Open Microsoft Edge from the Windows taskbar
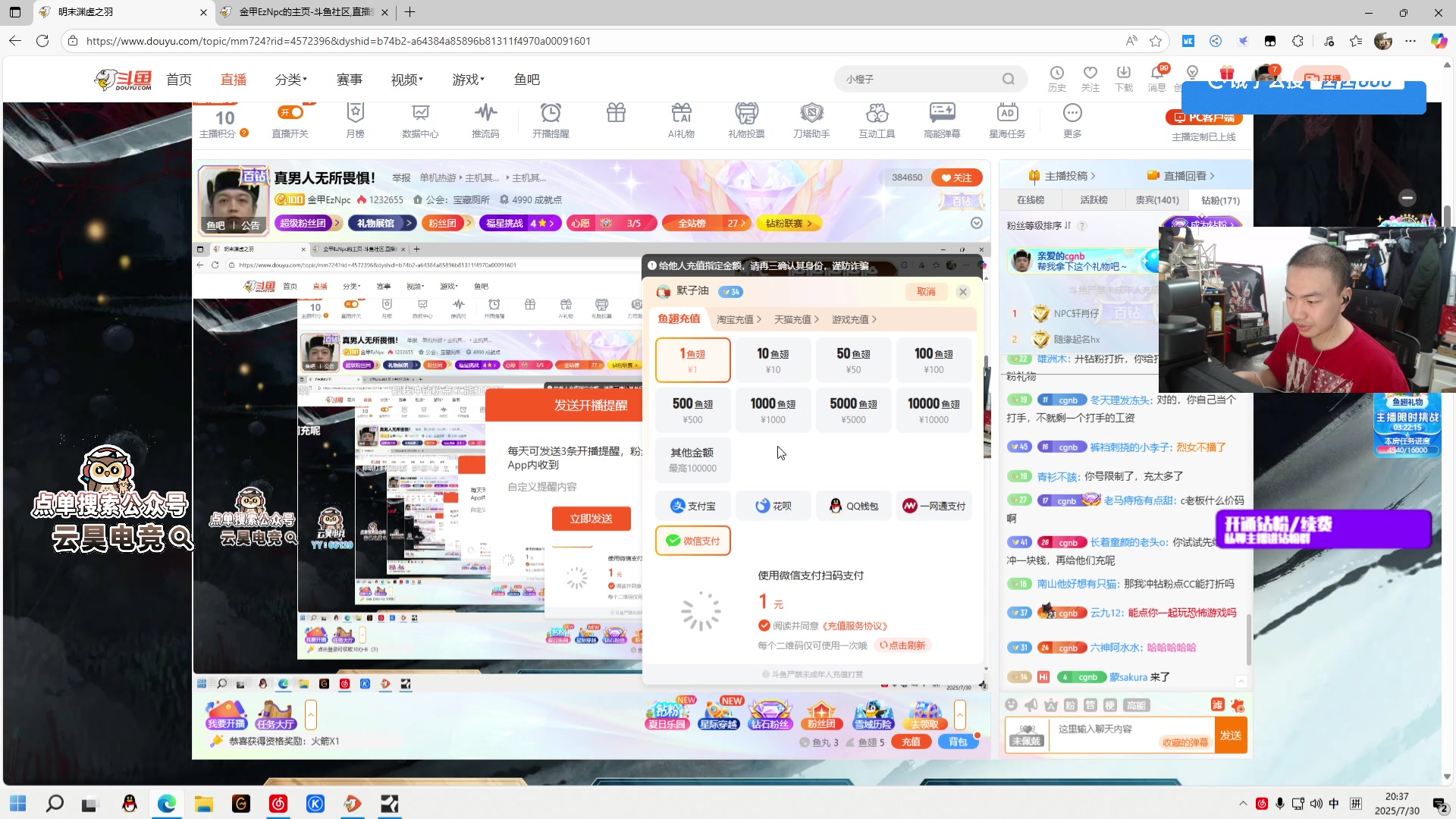The image size is (1456, 819). click(x=167, y=804)
